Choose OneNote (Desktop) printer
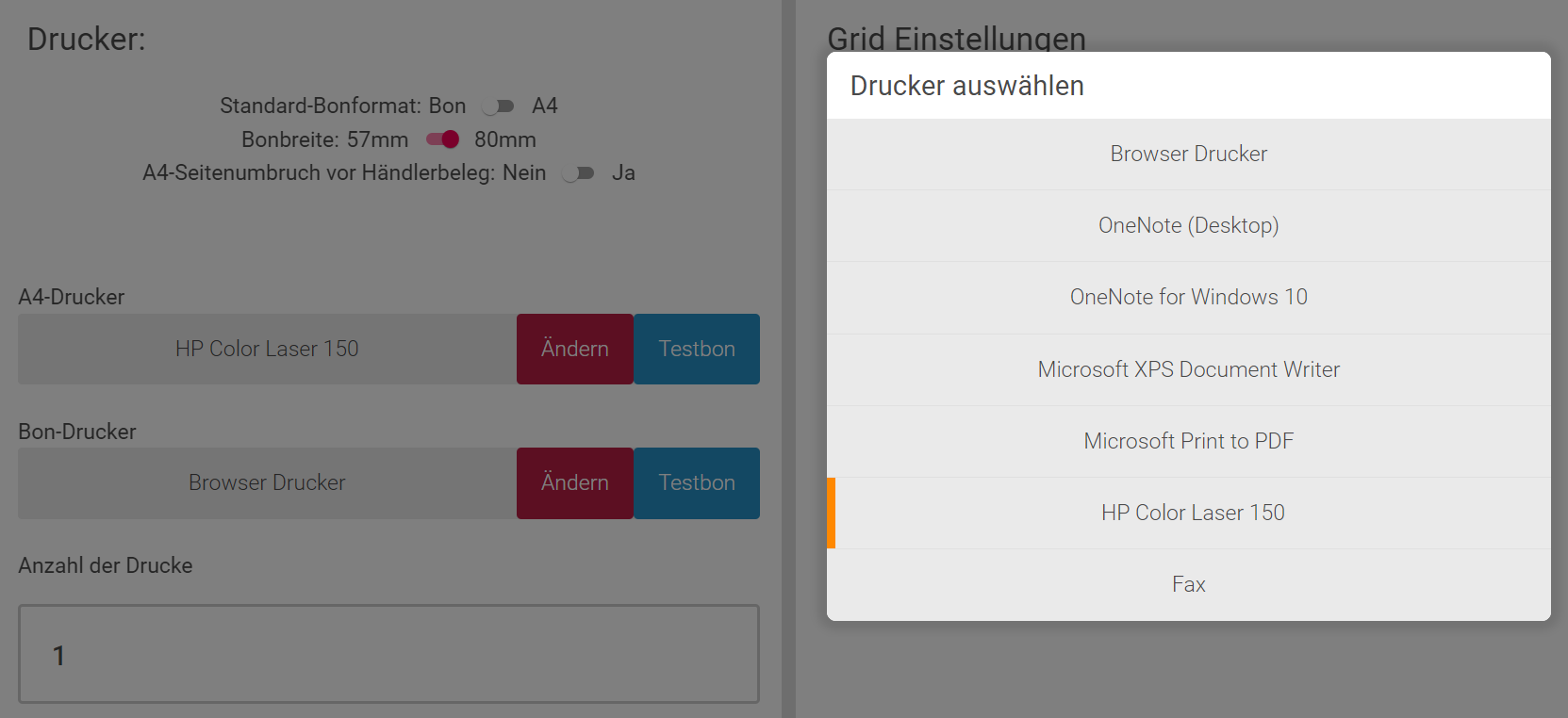1568x718 pixels. click(1188, 225)
